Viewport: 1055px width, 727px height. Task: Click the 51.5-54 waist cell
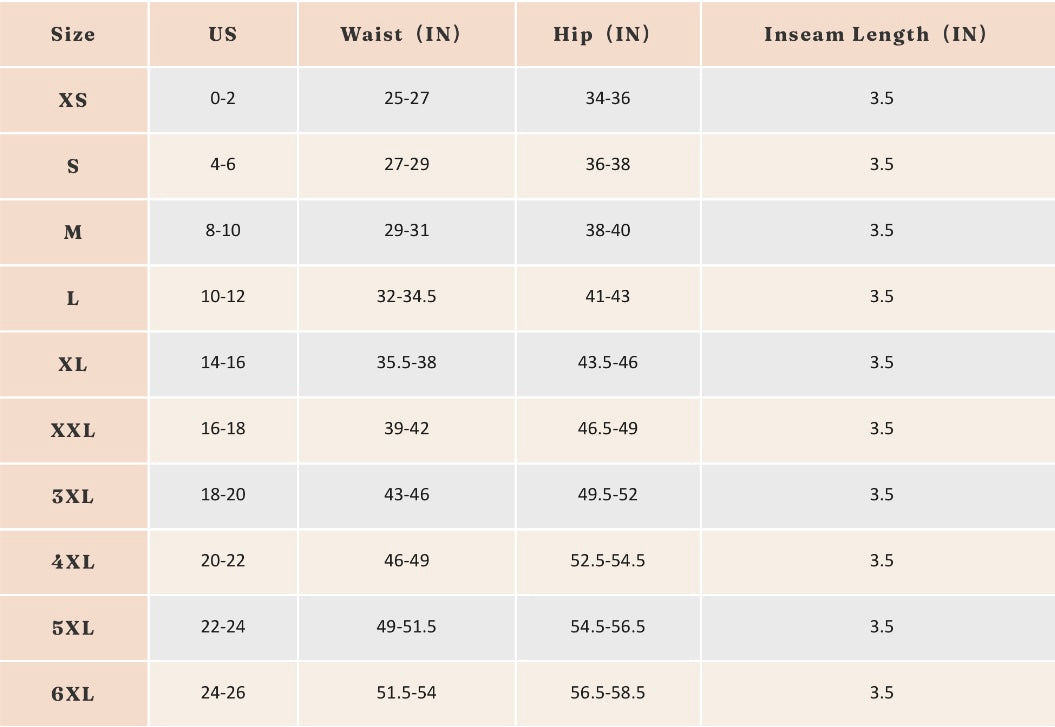coord(406,692)
